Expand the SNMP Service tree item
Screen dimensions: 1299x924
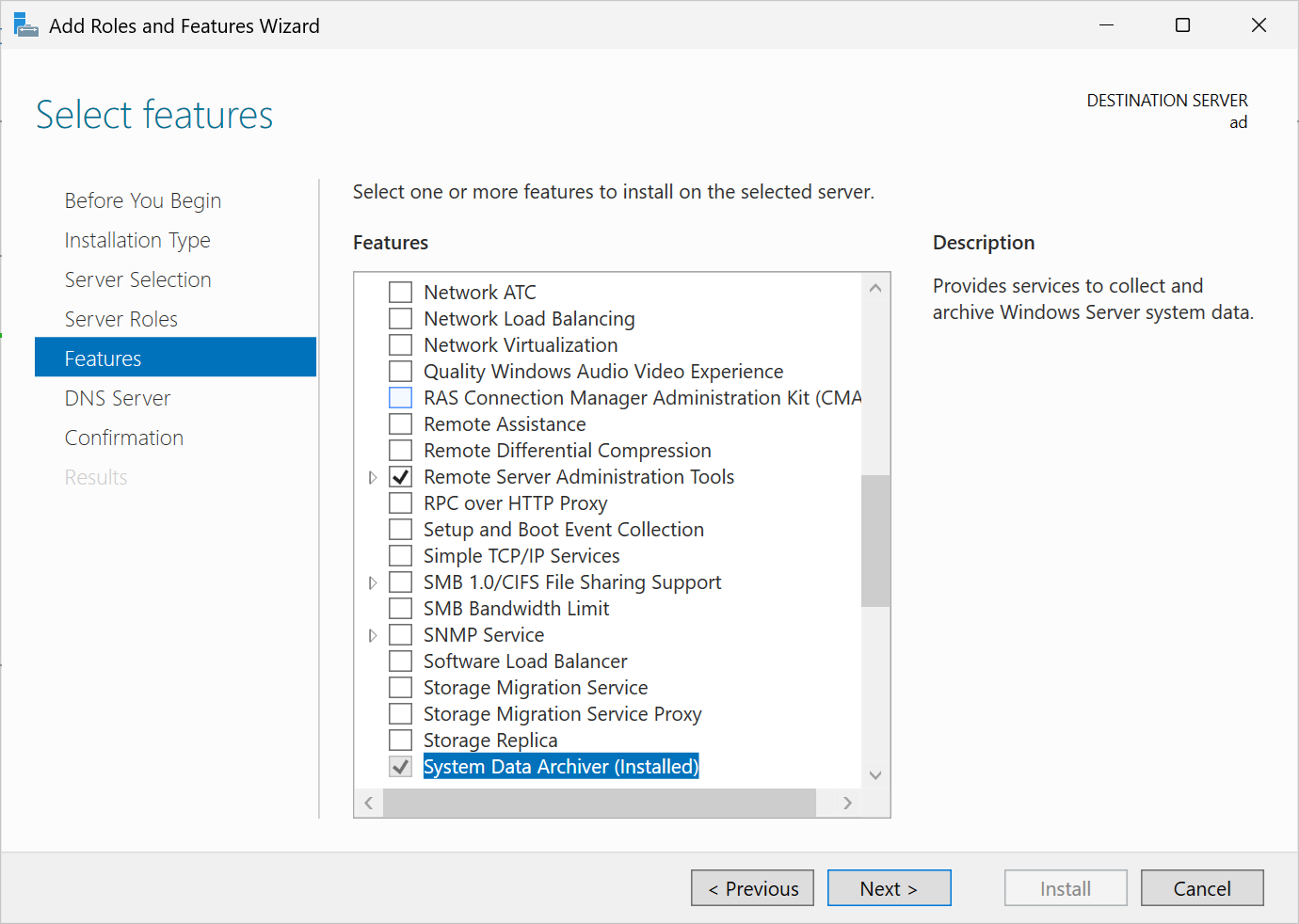pyautogui.click(x=373, y=635)
